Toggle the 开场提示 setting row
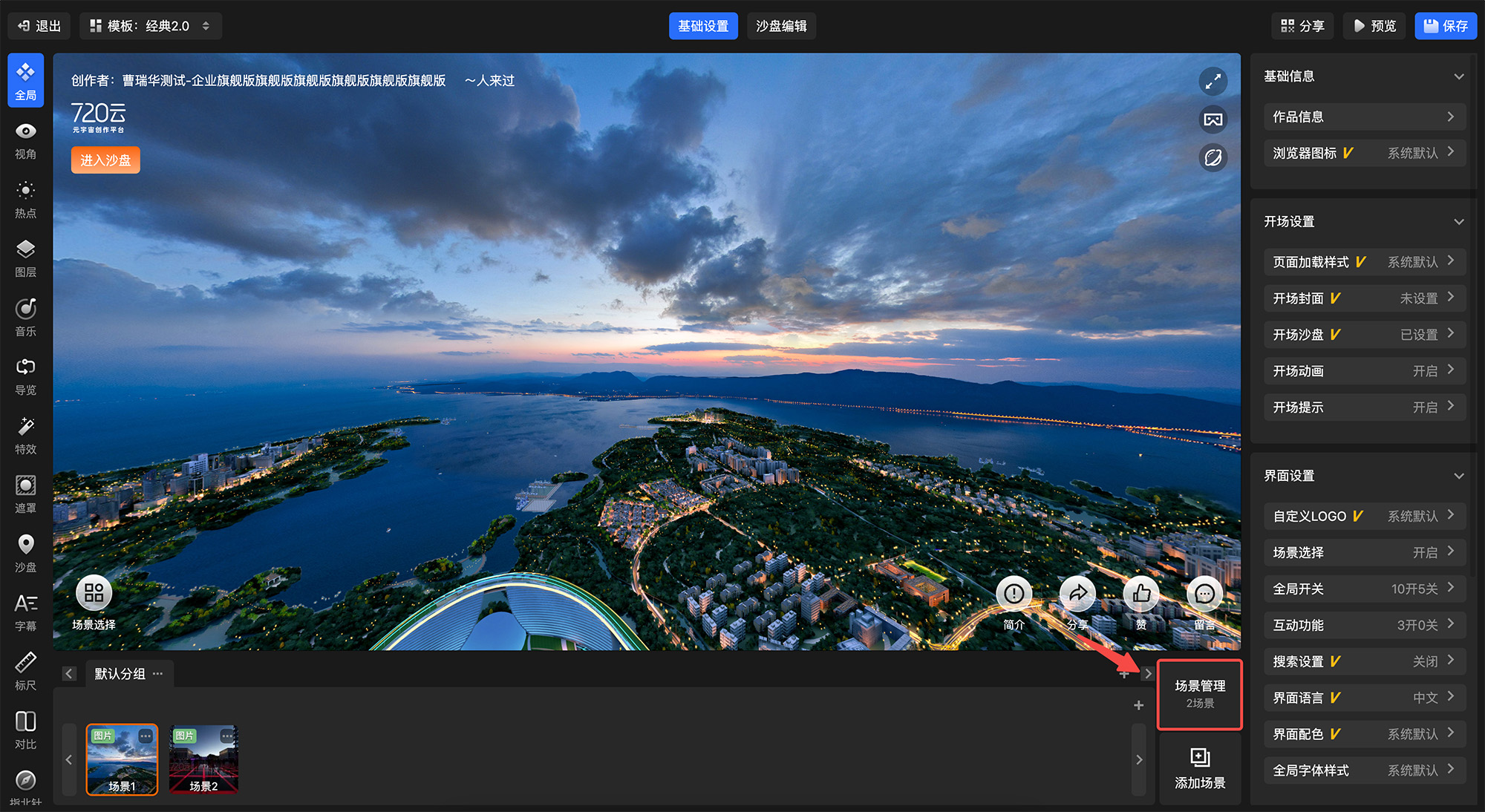Image resolution: width=1485 pixels, height=812 pixels. point(1363,407)
